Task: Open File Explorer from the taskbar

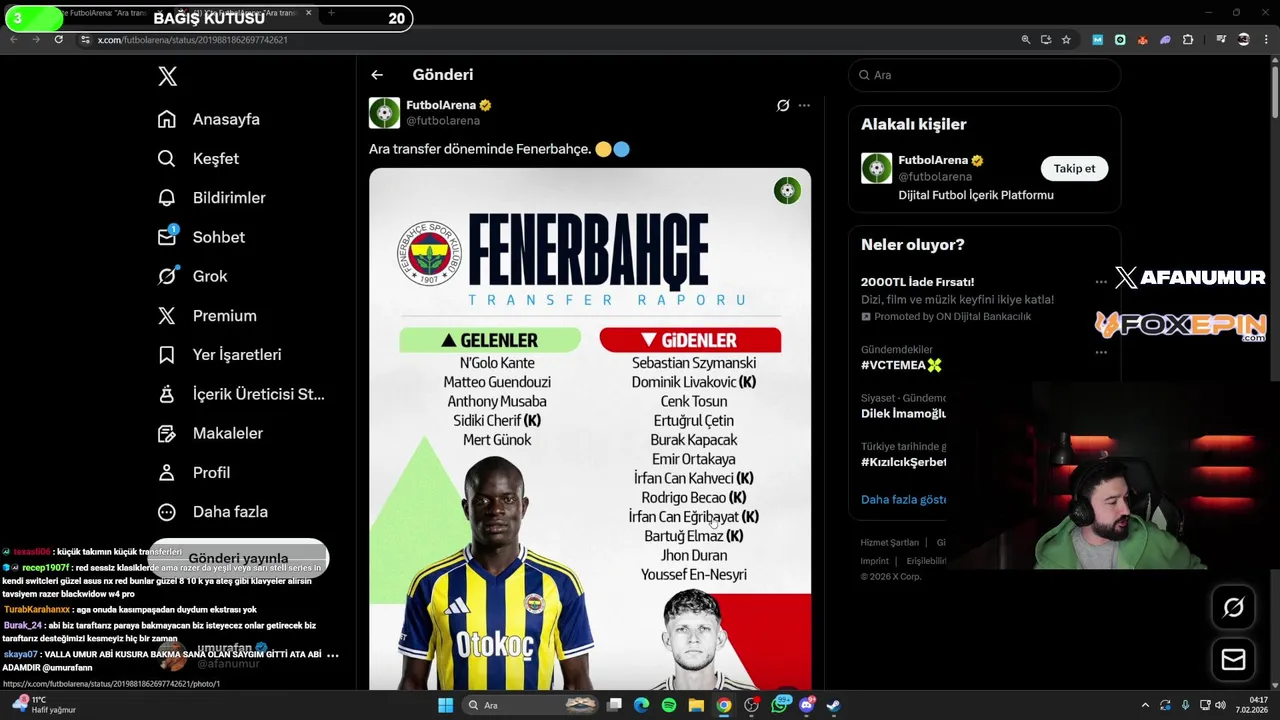Action: coord(696,705)
